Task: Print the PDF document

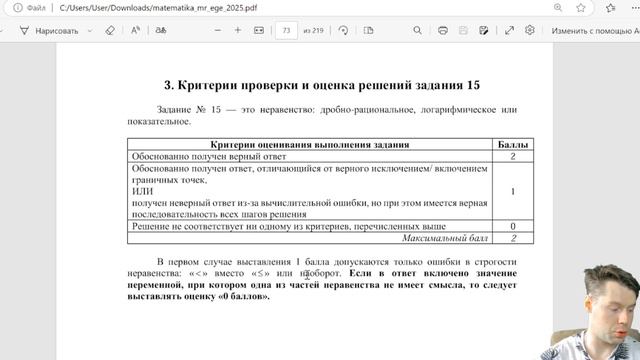Action: tap(443, 31)
